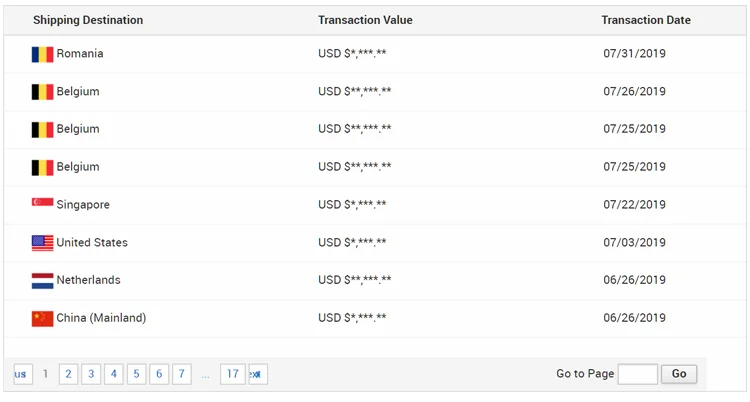Viewport: 750px width, 402px height.
Task: Open page 4 of results
Action: tap(114, 374)
